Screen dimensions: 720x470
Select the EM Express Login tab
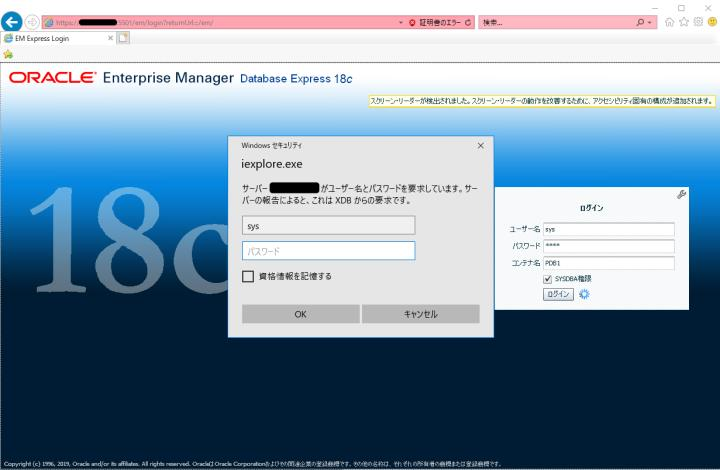click(x=54, y=38)
